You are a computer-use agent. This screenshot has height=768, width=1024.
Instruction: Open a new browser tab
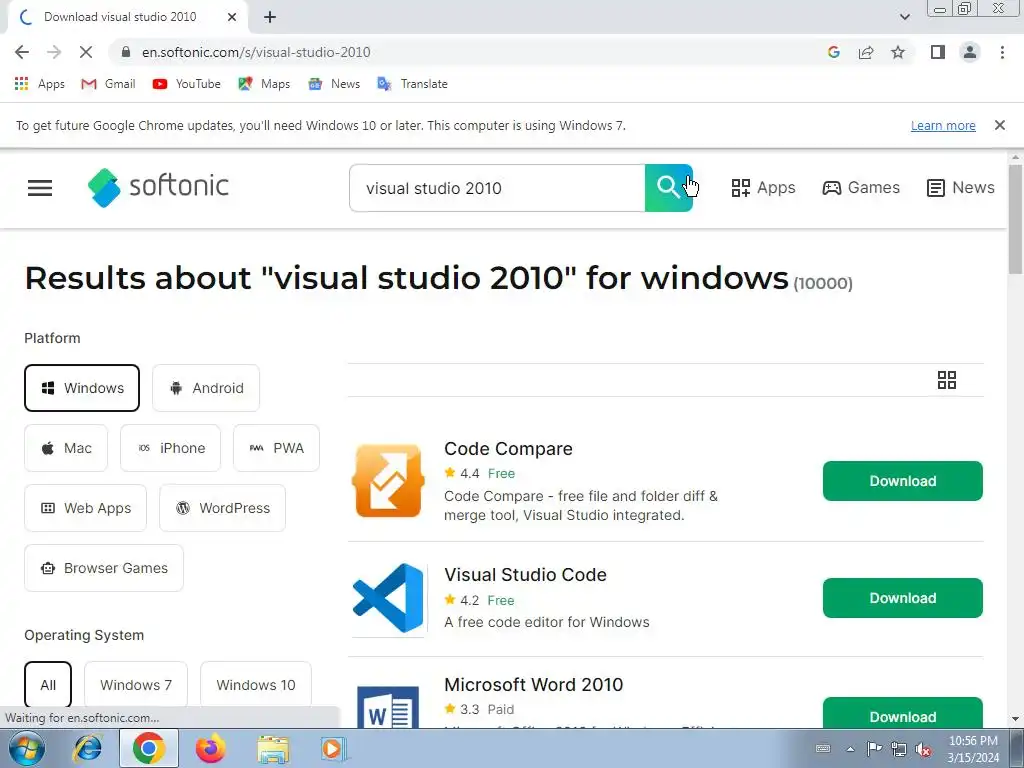pyautogui.click(x=270, y=18)
